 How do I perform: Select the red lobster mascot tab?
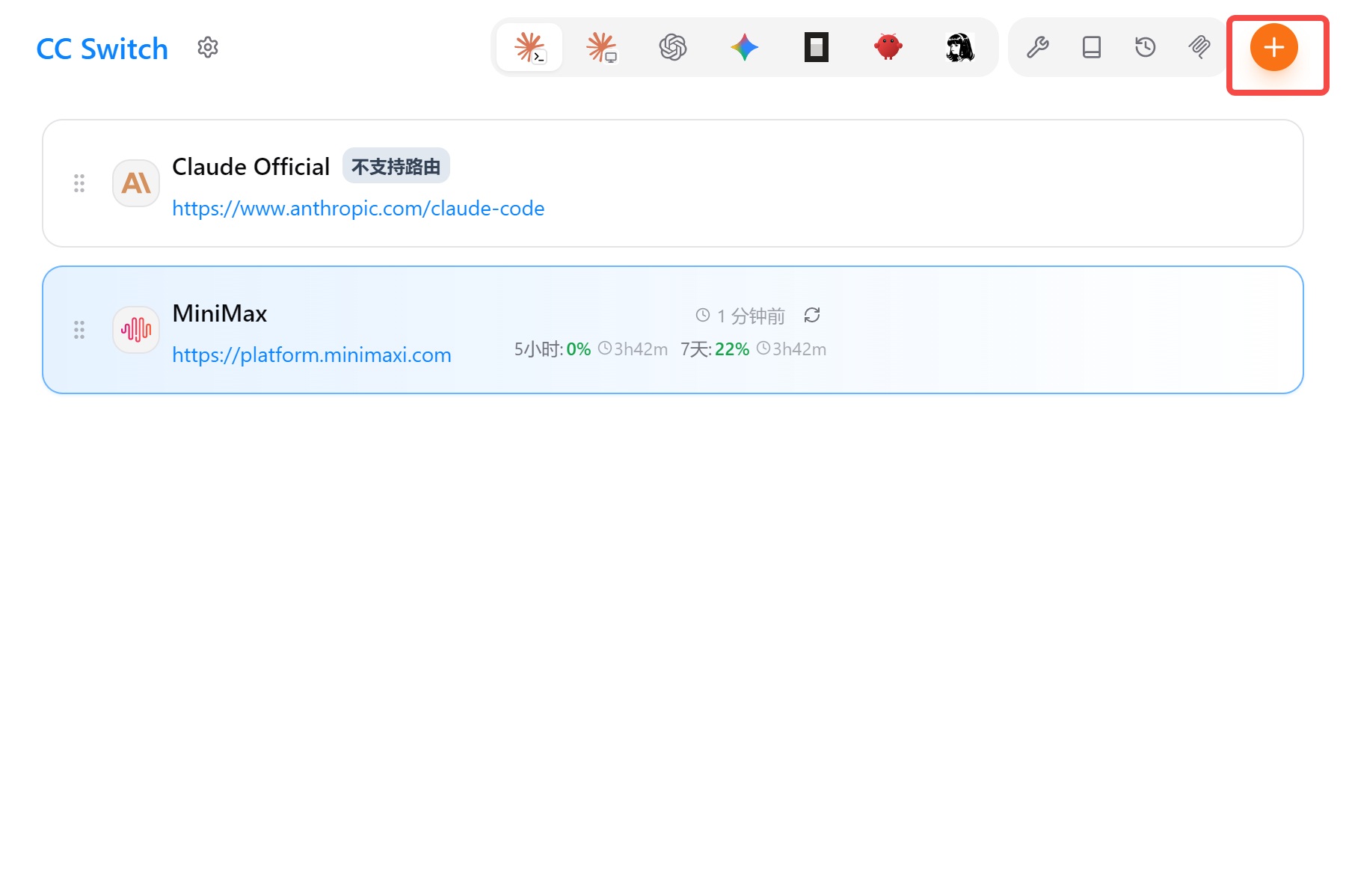pos(888,48)
